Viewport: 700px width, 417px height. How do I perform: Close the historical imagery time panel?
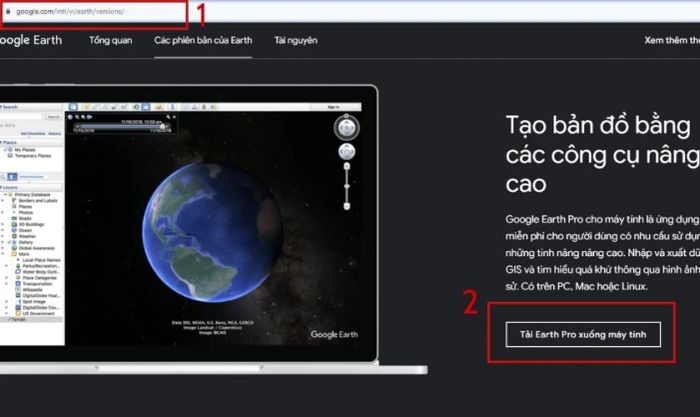tap(174, 117)
